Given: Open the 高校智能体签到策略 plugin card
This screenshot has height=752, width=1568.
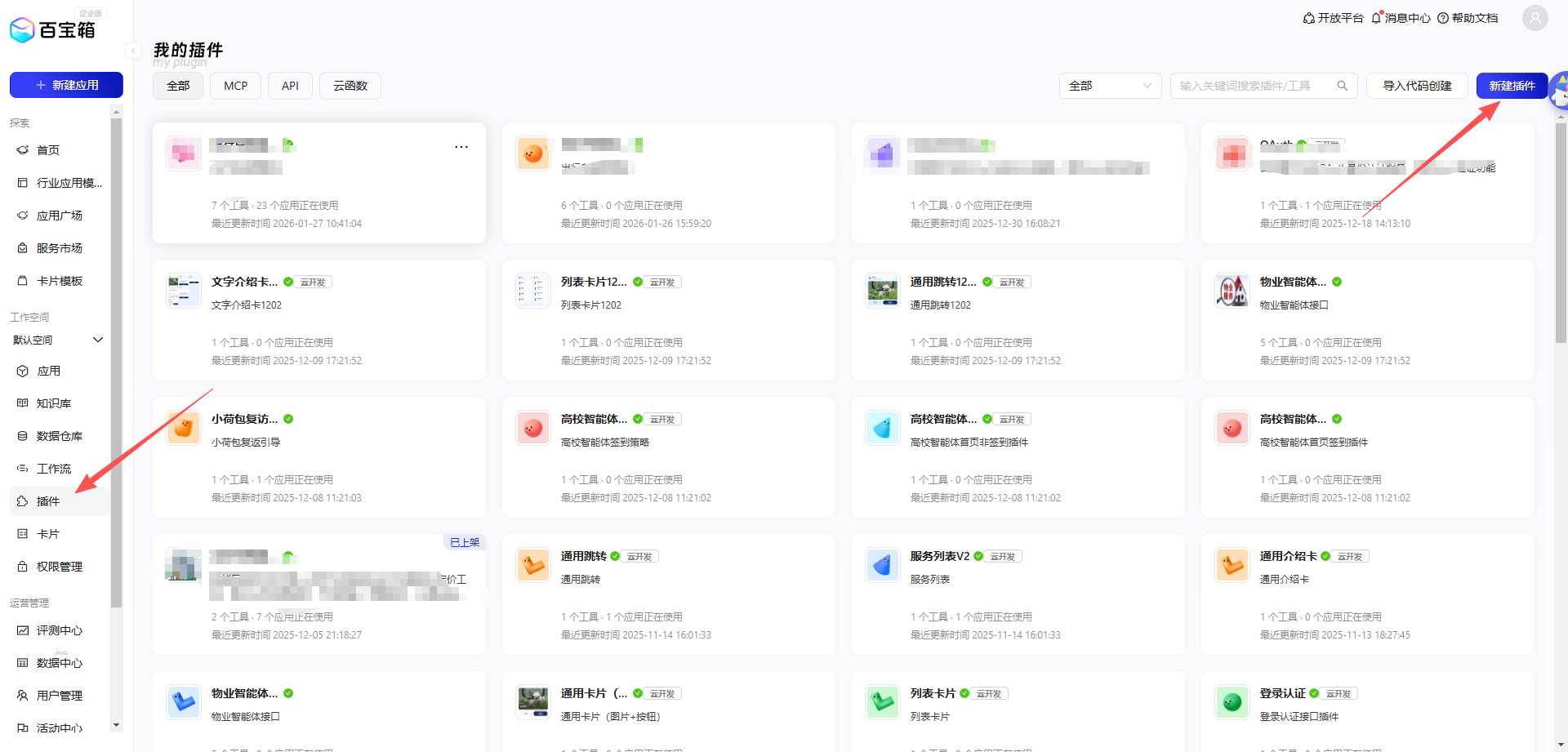Looking at the screenshot, I should [x=668, y=457].
